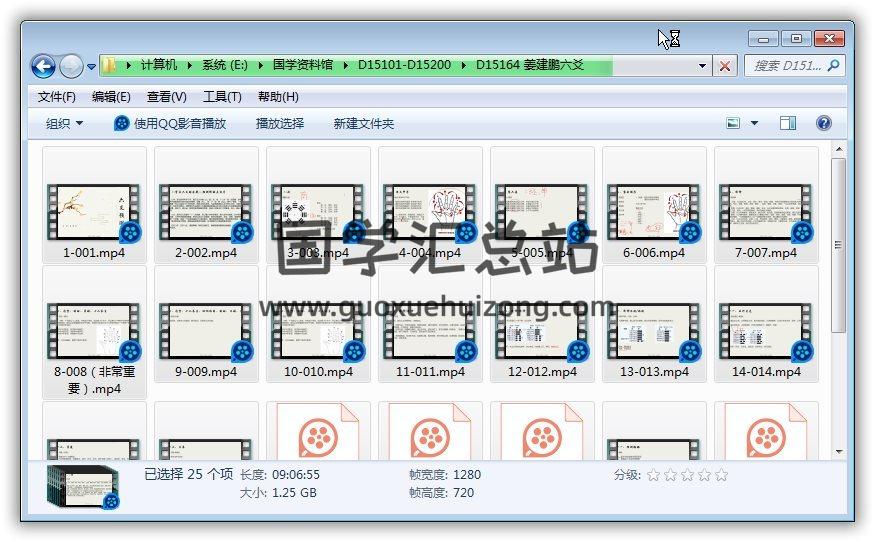Click the change view icon
Image resolution: width=875 pixels, height=542 pixels.
(x=733, y=123)
